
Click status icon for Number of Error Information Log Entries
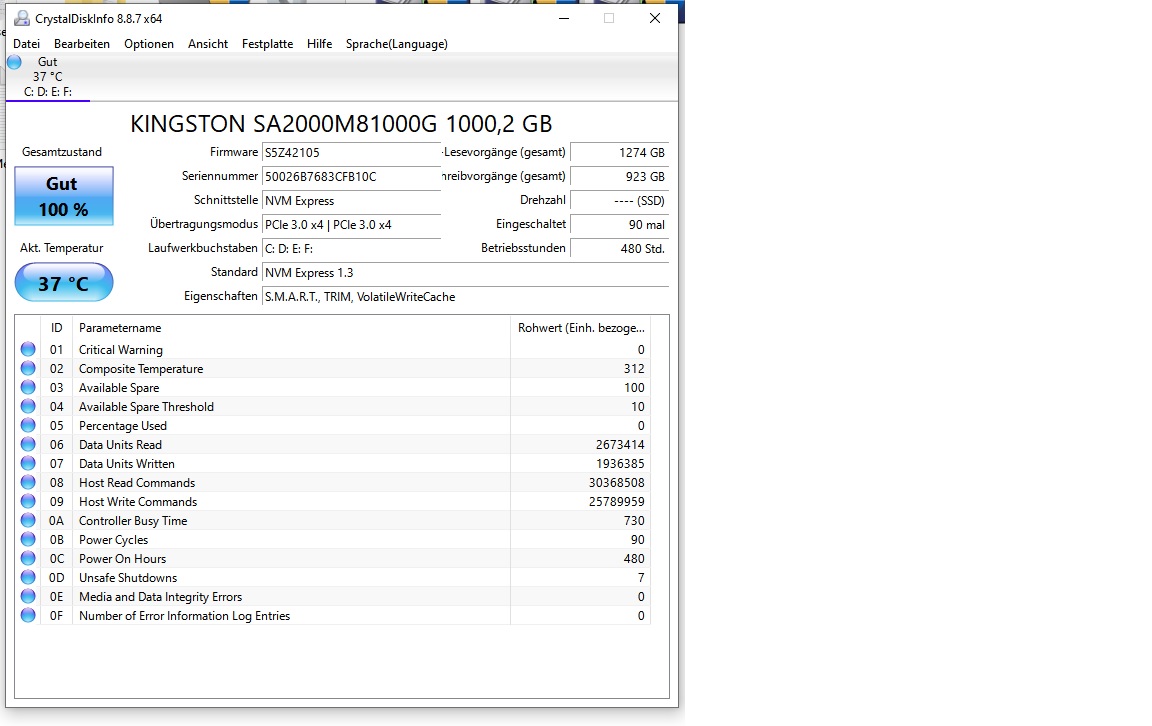click(x=28, y=616)
